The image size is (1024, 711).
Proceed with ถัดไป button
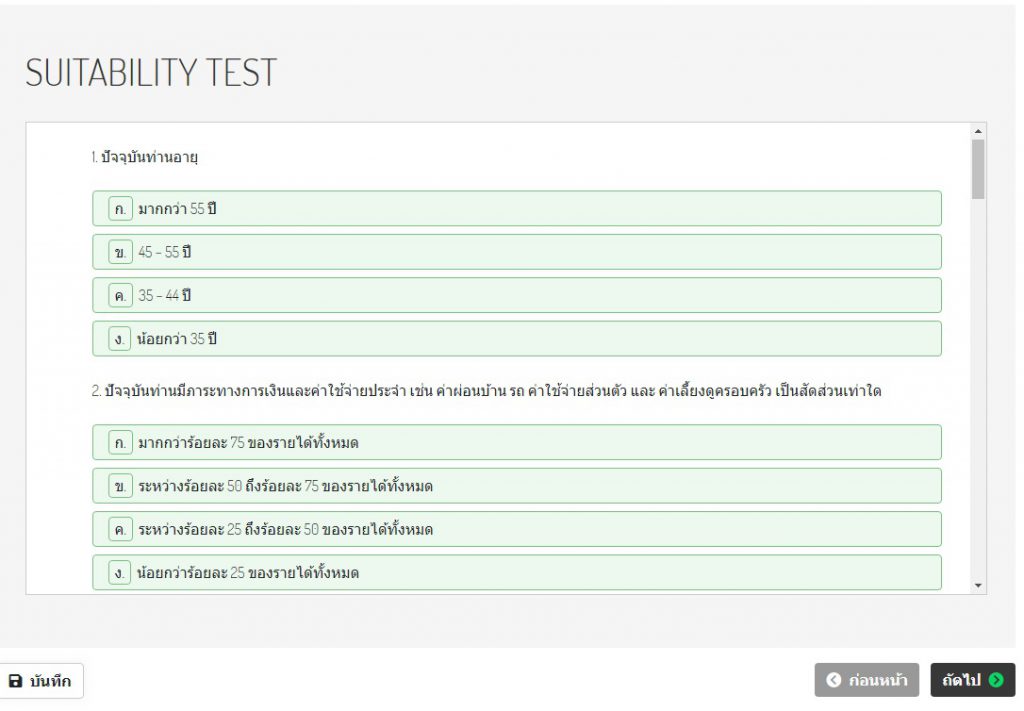(972, 680)
